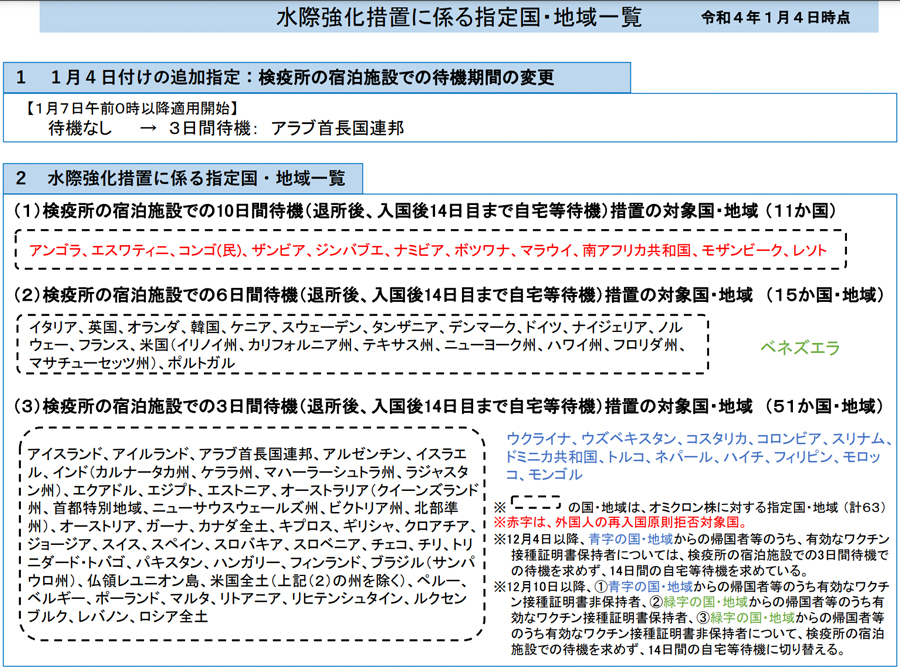Click the red country list starting with アンゴラ

coord(428,250)
